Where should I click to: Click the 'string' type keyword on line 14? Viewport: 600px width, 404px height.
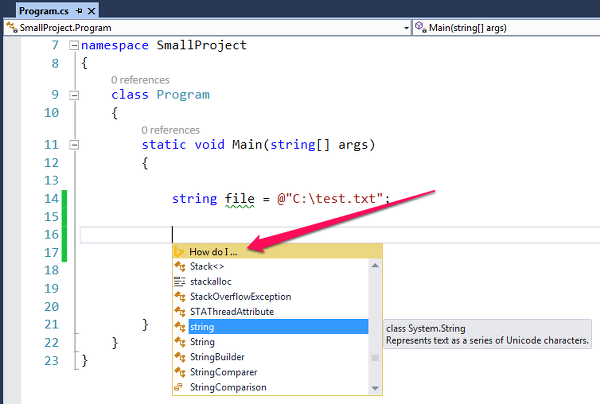pos(194,199)
